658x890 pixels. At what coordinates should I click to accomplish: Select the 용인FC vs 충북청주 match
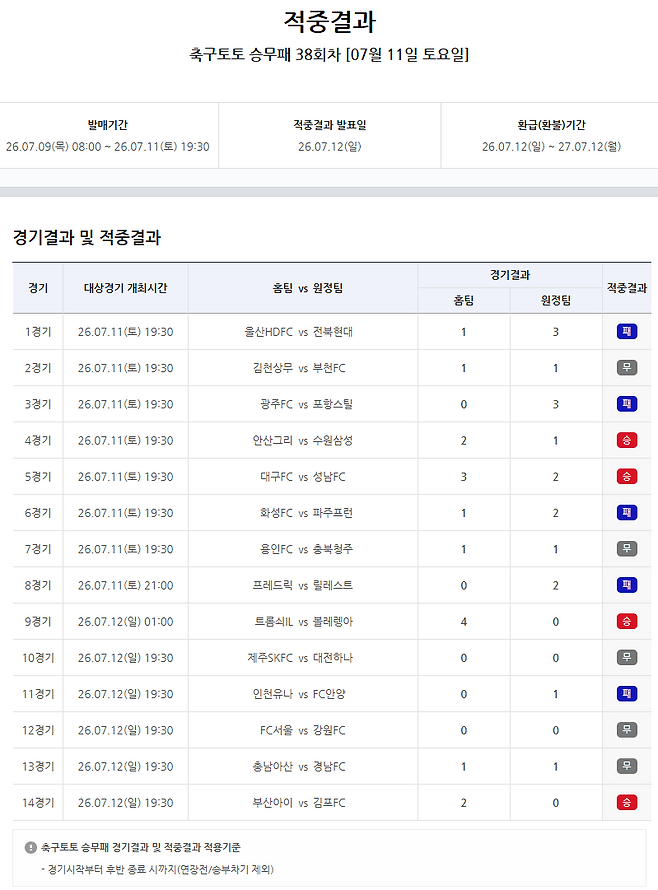point(306,549)
